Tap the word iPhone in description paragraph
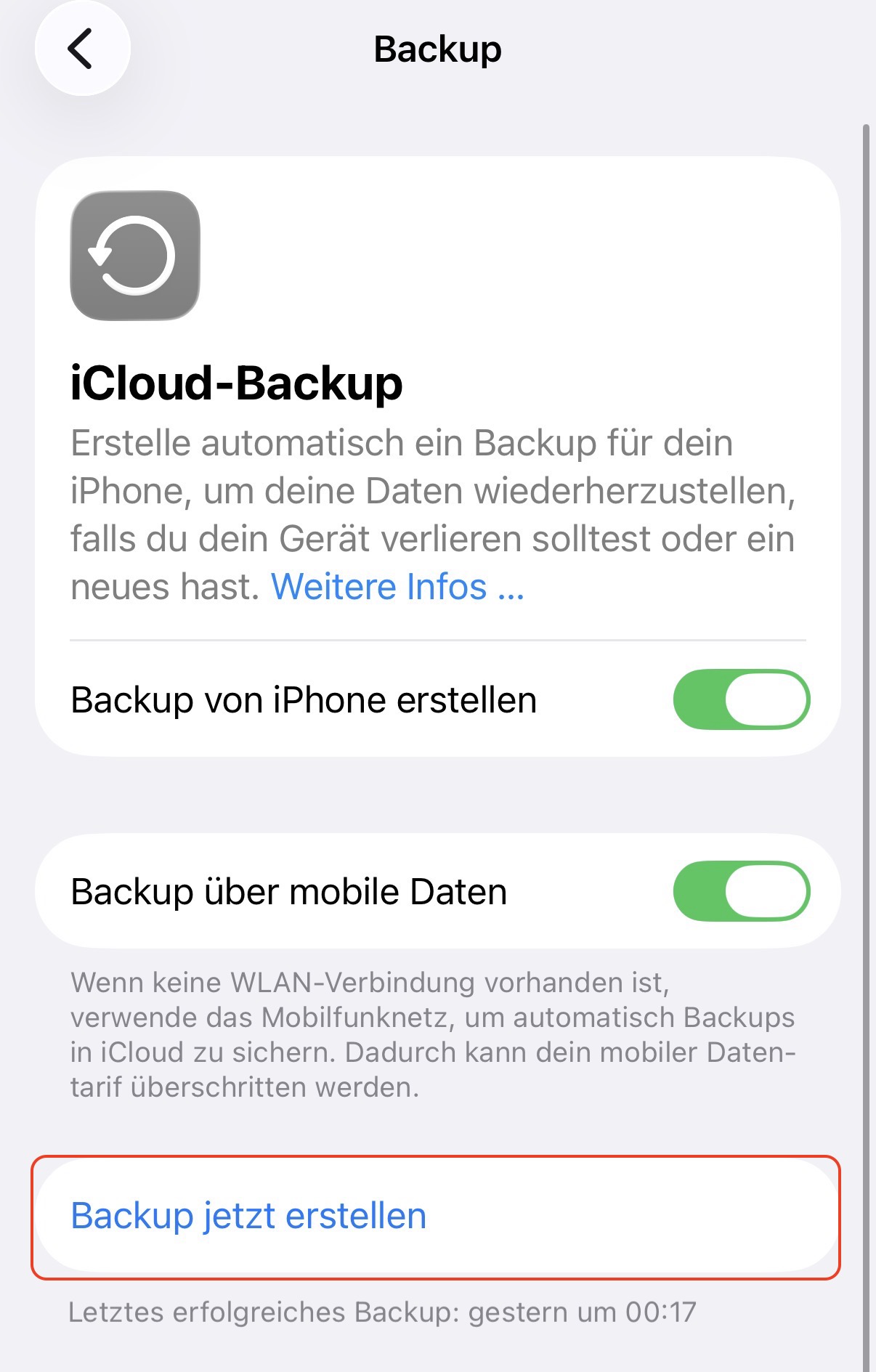The width and height of the screenshot is (876, 1372). point(126,492)
